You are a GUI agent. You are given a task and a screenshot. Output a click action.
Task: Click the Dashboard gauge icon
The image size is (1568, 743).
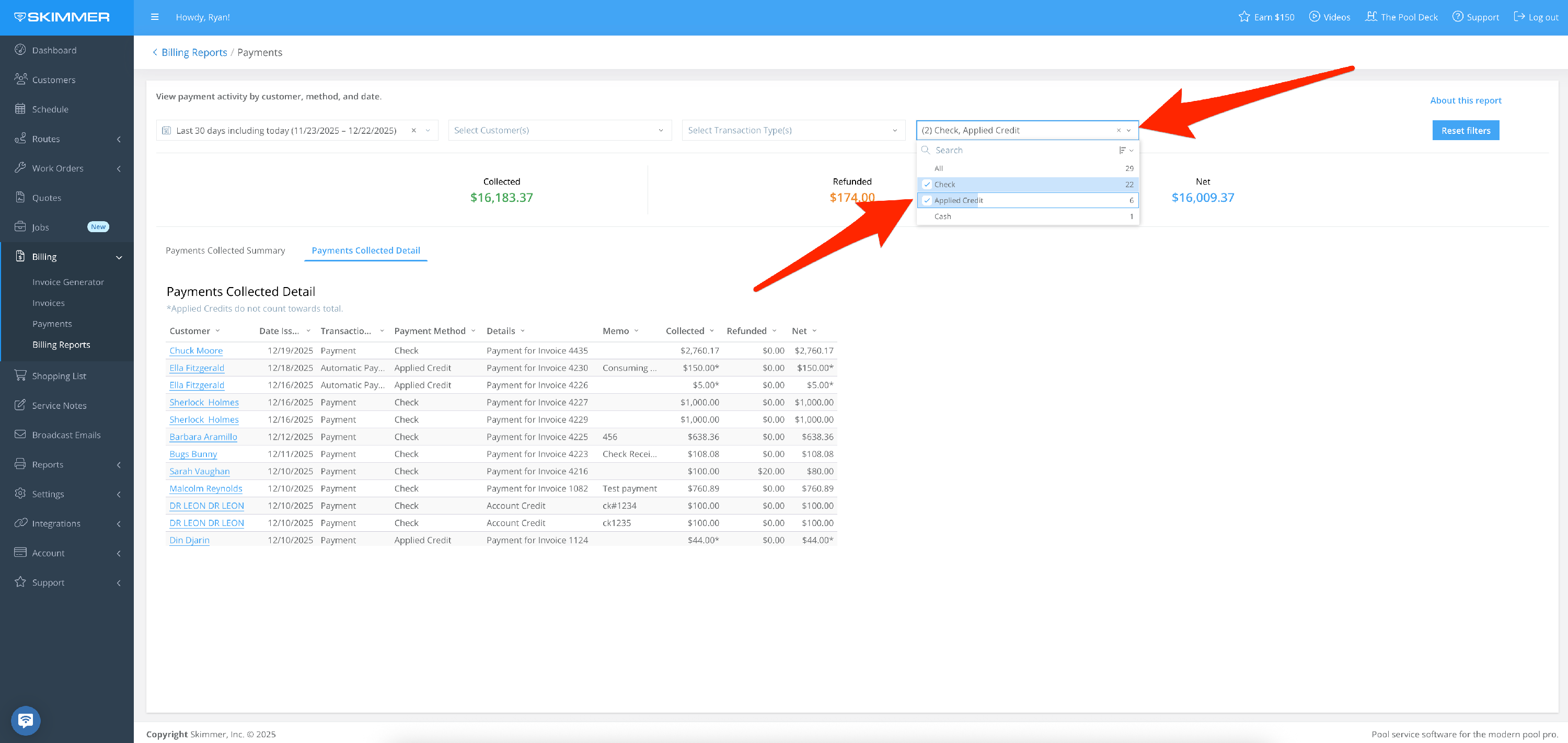pyautogui.click(x=20, y=50)
